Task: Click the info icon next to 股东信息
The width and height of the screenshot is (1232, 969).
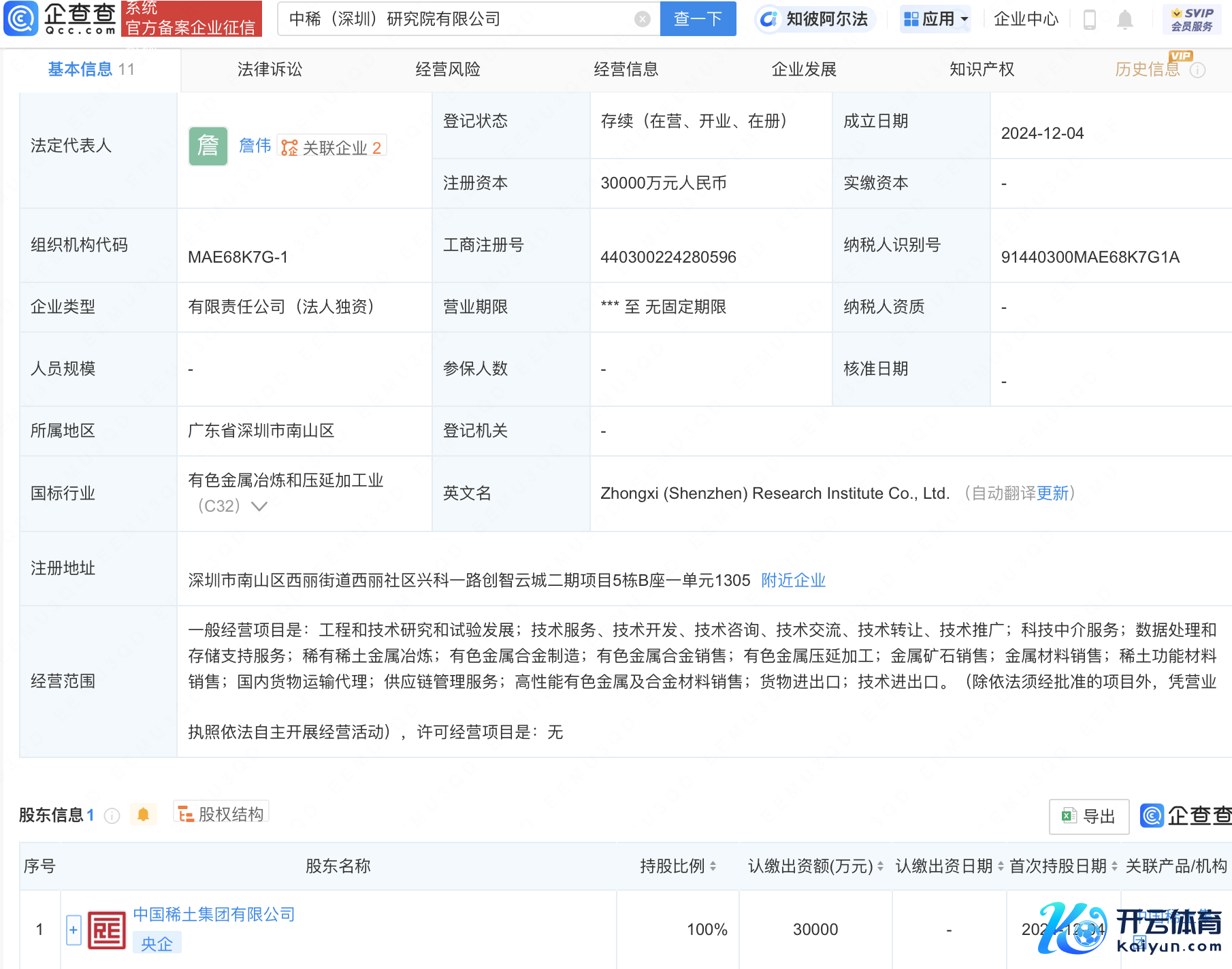Action: pyautogui.click(x=112, y=815)
